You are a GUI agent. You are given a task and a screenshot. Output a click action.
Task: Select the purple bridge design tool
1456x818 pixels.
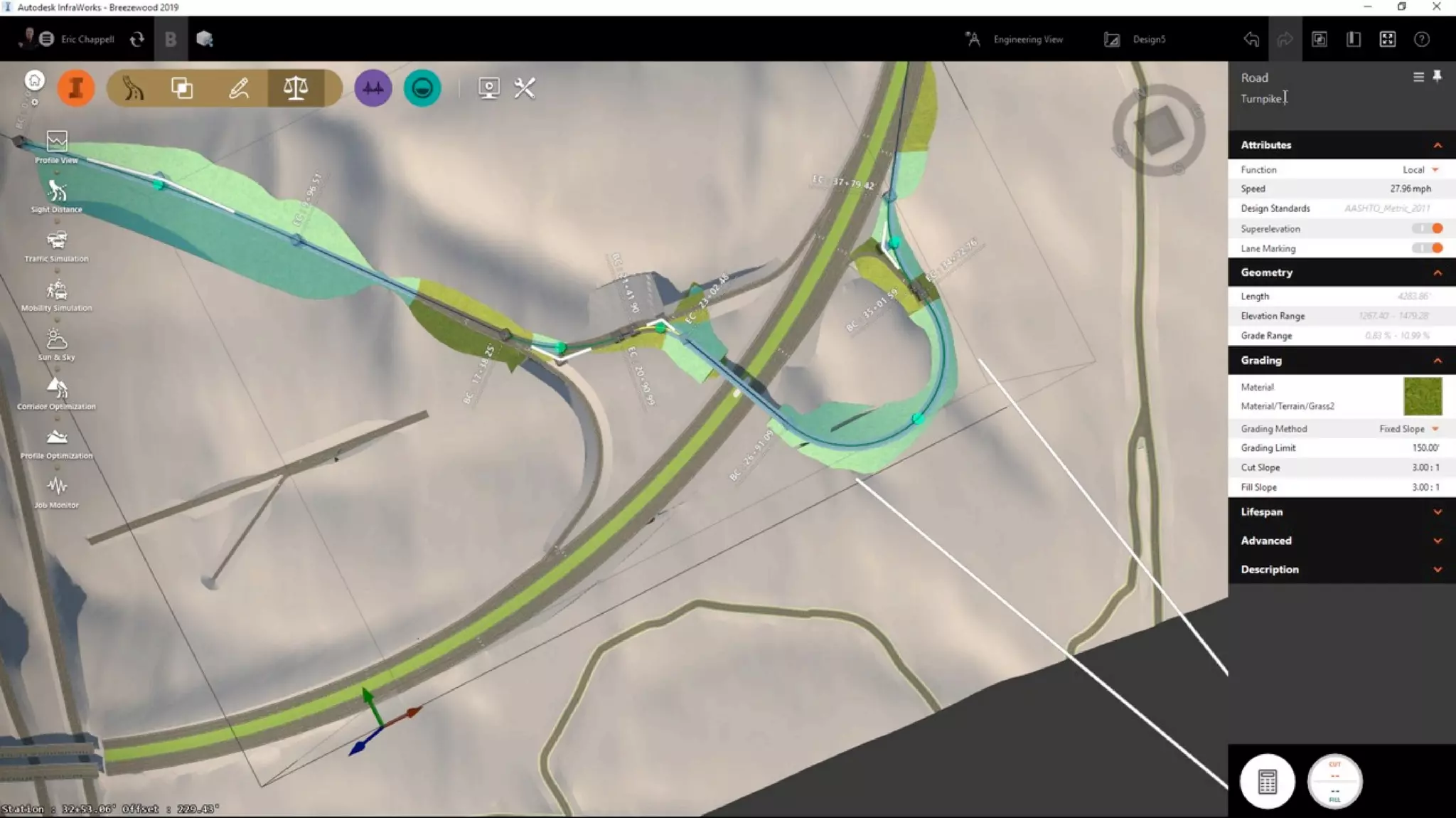373,88
